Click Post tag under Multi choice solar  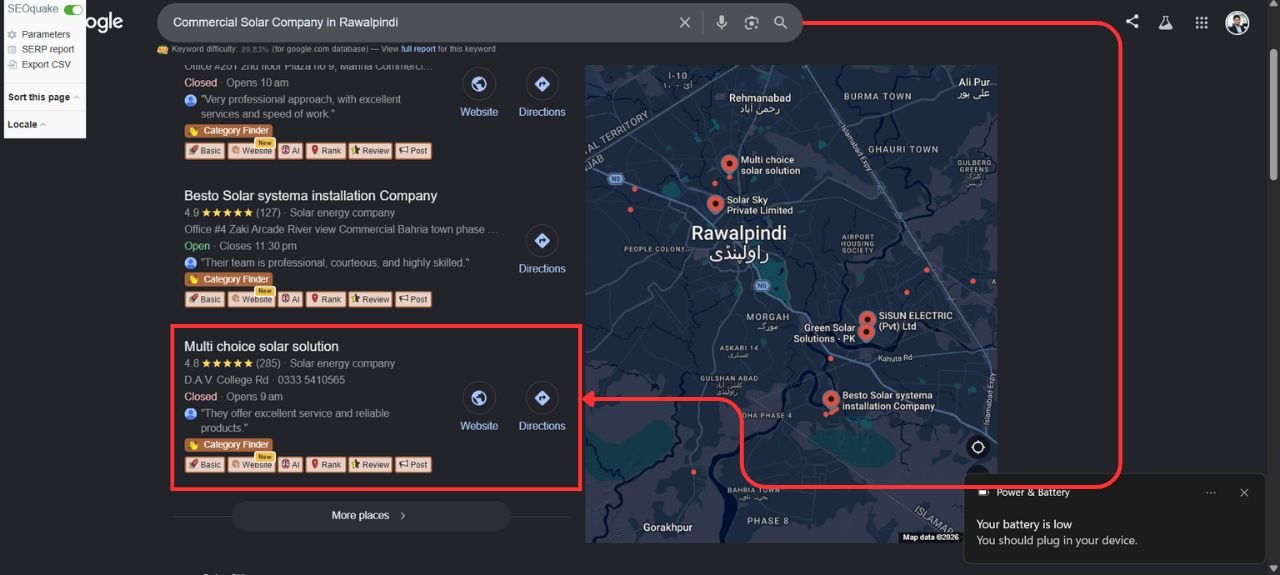tap(413, 464)
